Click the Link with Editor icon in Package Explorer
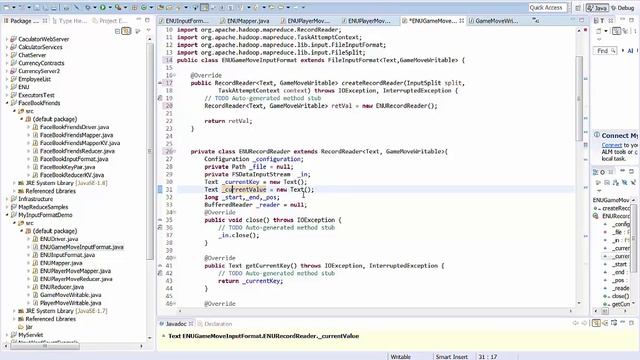Image resolution: width=640 pixels, height=360 pixels. 126,31
